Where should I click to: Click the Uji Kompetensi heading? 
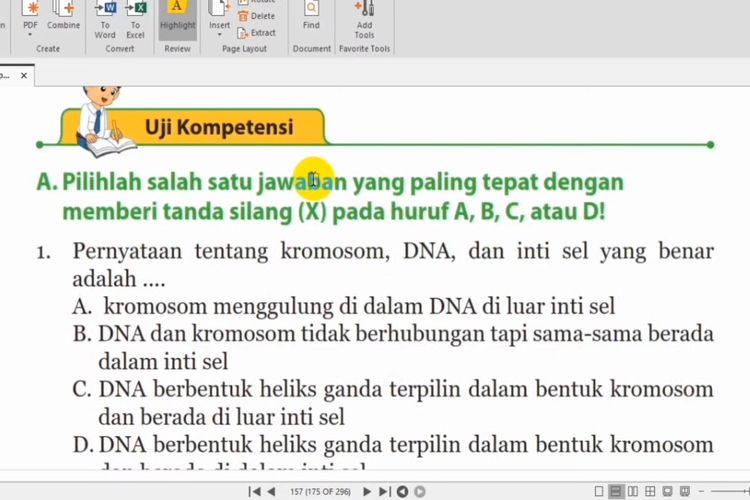(x=219, y=127)
